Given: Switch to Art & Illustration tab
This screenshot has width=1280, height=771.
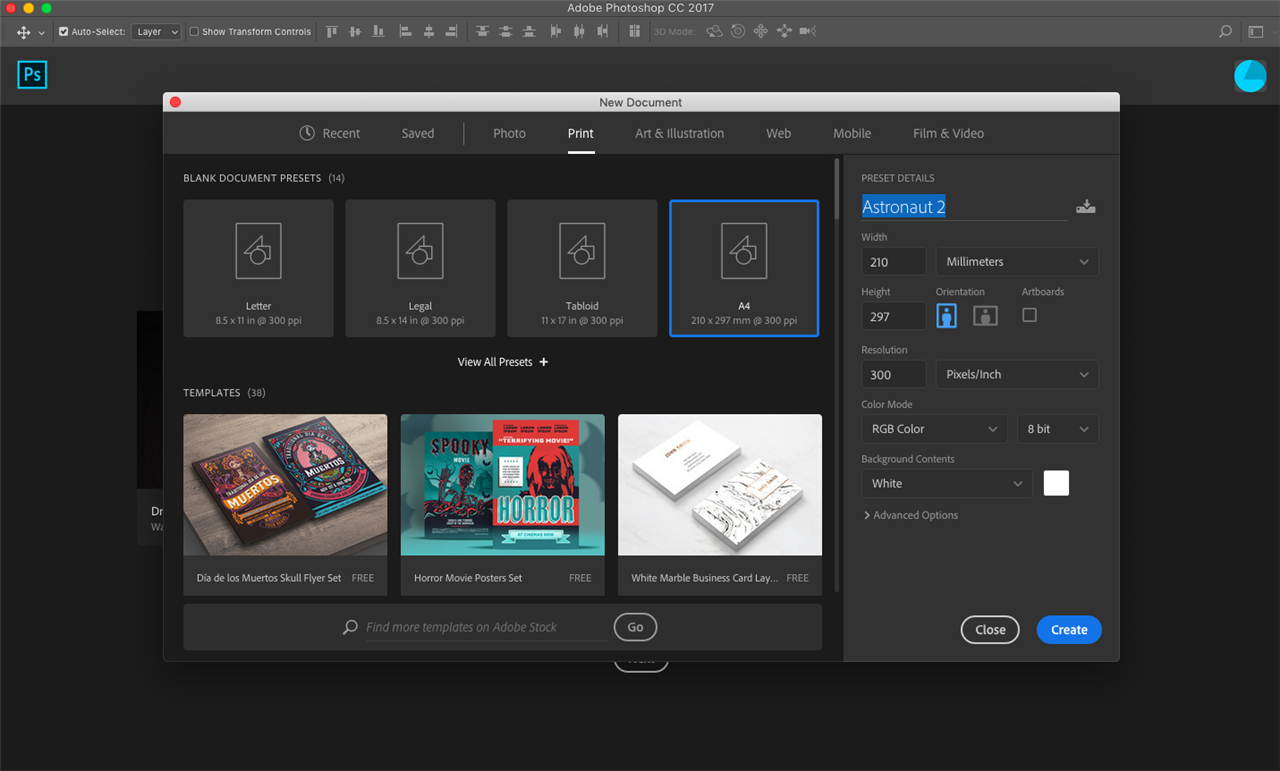Looking at the screenshot, I should pyautogui.click(x=680, y=133).
